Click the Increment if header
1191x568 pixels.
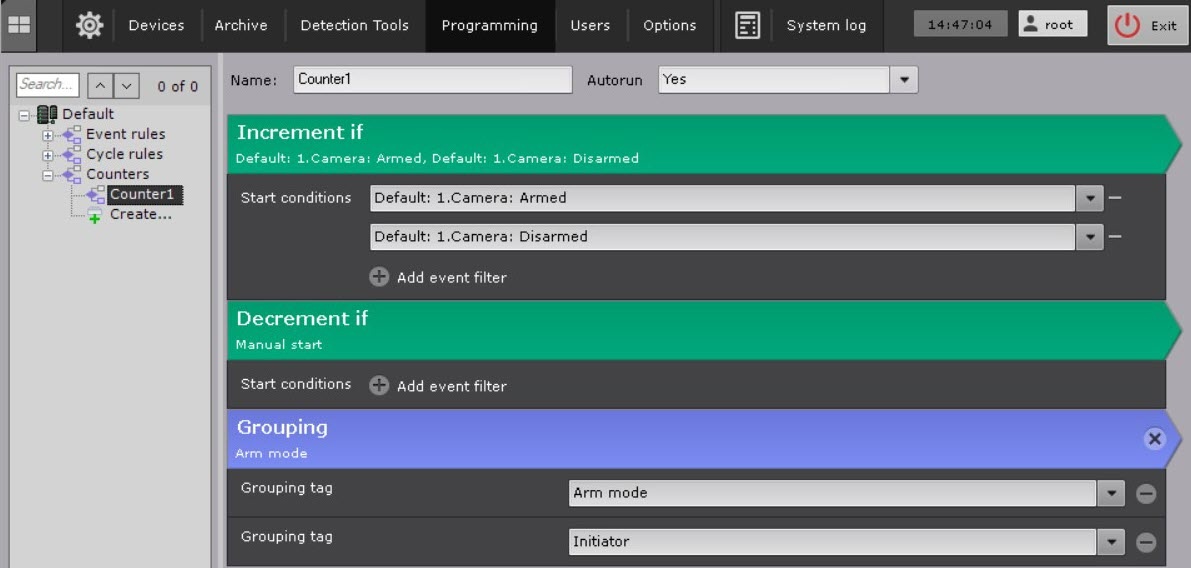coord(704,144)
